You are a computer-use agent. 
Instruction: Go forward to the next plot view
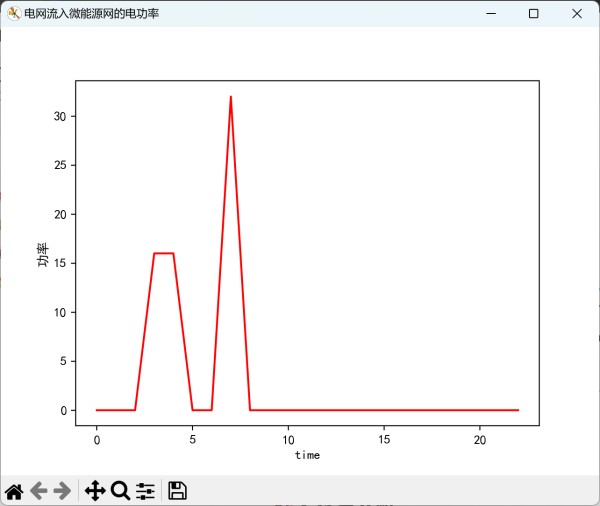[62, 490]
